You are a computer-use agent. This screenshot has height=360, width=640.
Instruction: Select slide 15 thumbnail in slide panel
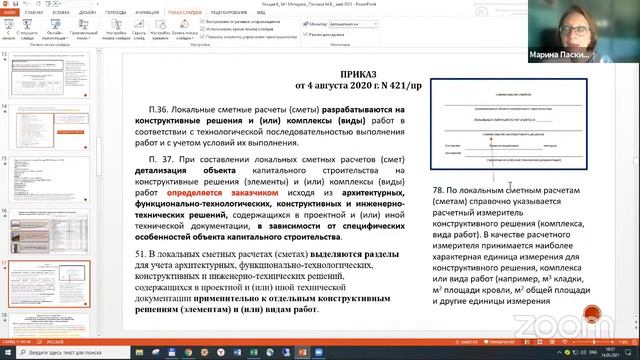(49, 180)
